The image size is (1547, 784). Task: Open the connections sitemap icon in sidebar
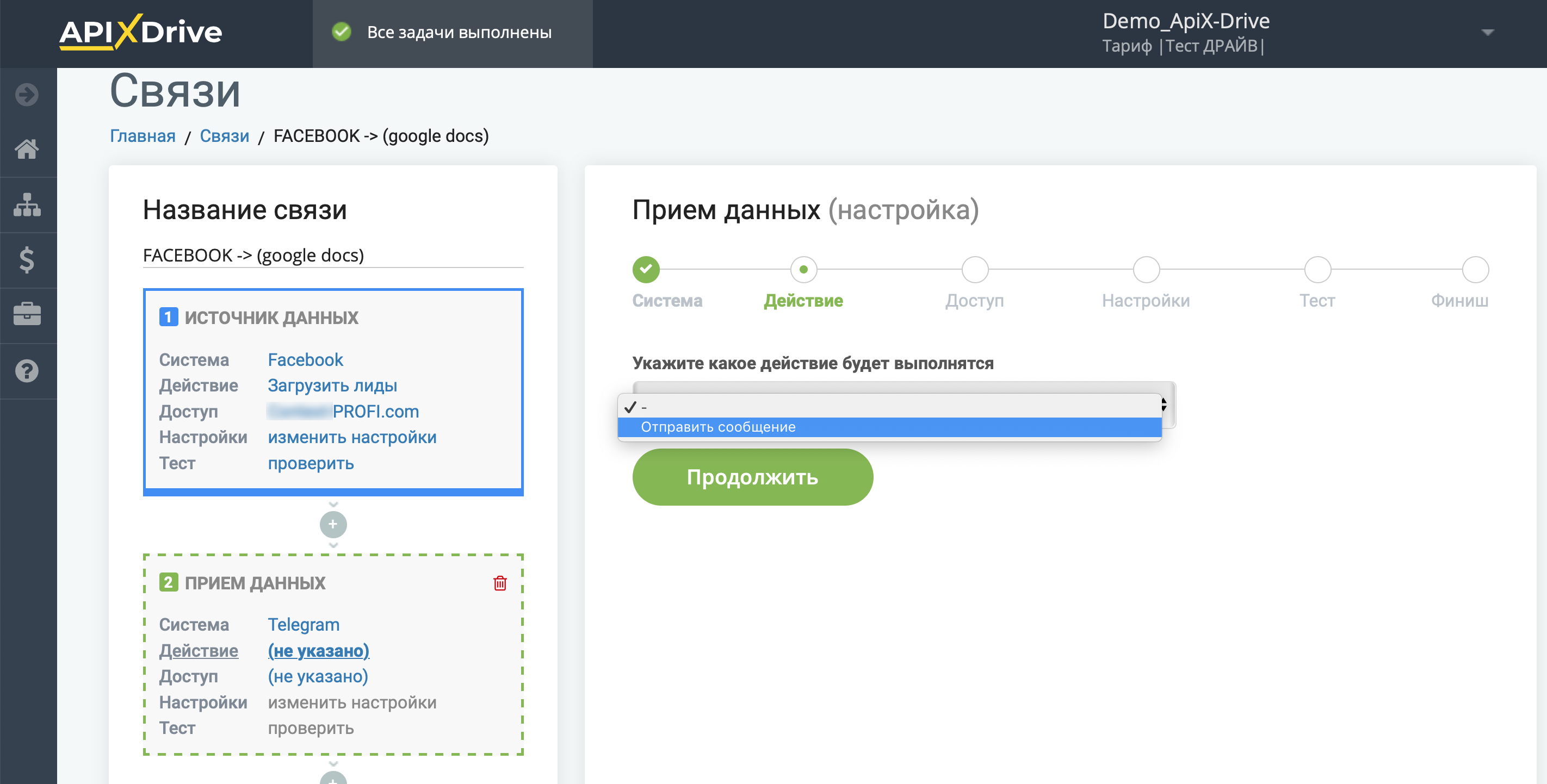point(27,205)
